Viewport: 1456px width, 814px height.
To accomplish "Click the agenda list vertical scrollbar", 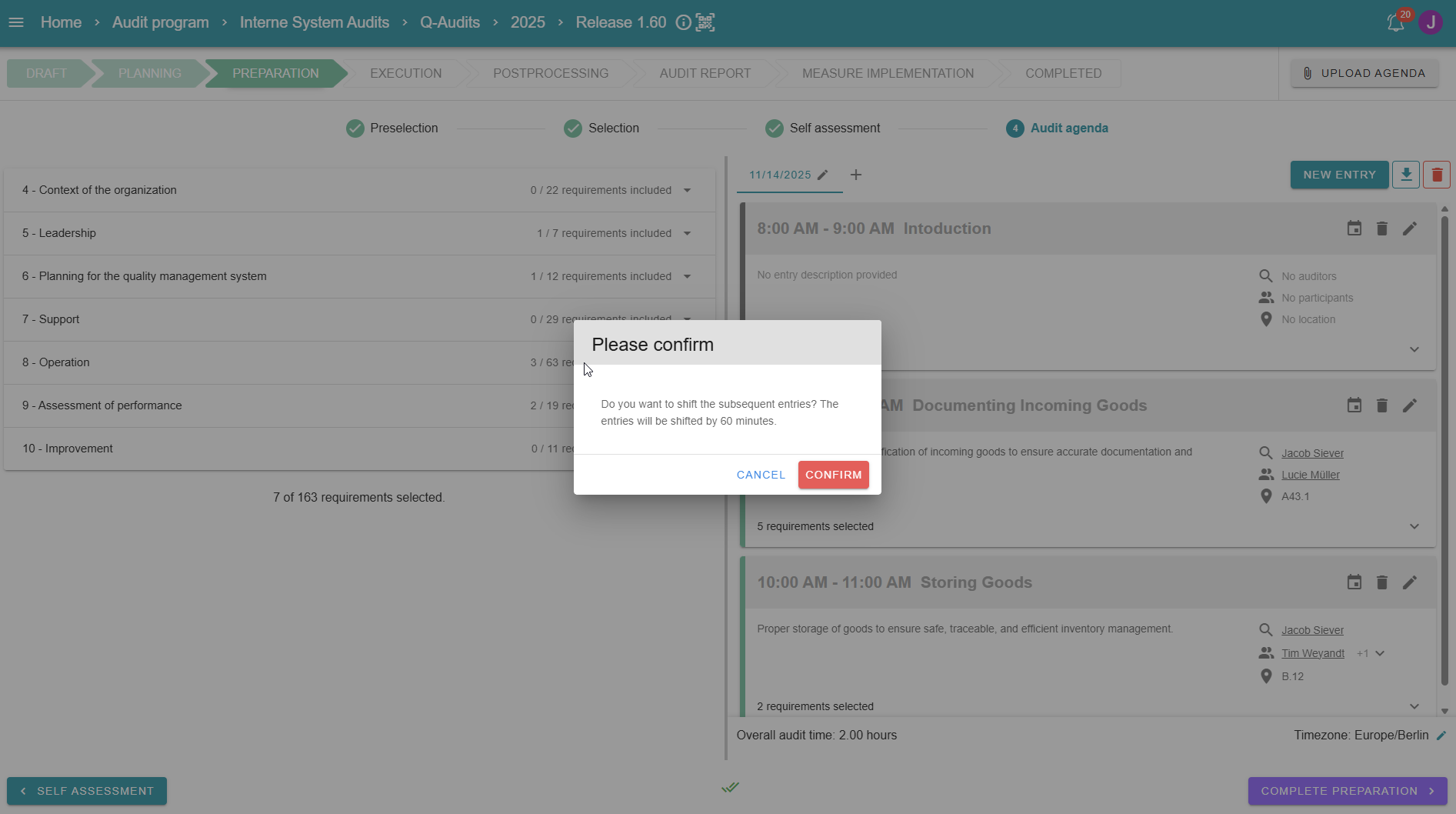I will pos(1444,446).
